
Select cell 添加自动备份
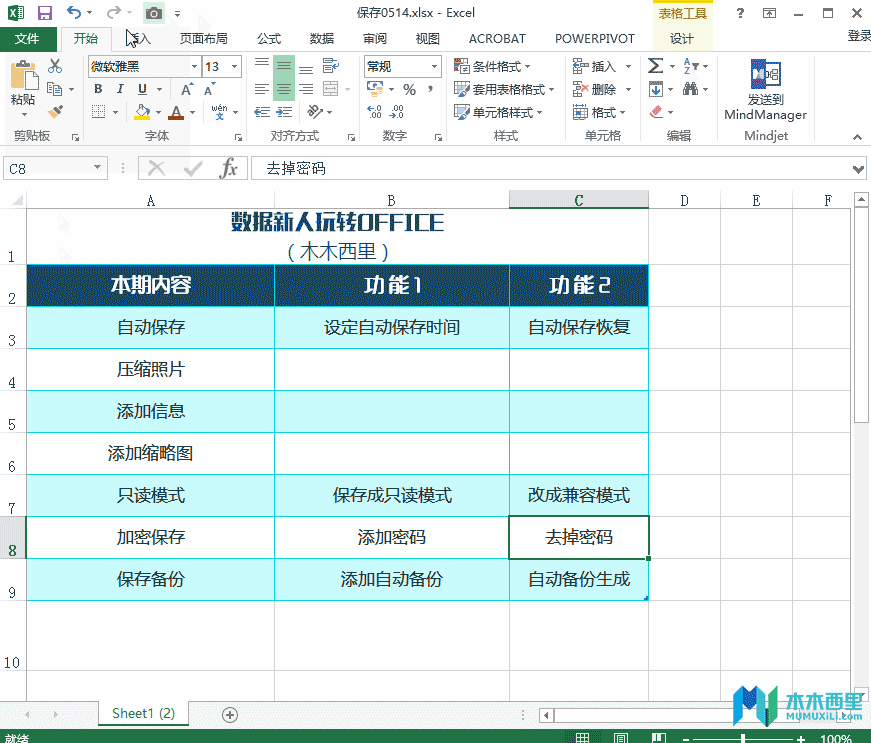pos(392,579)
